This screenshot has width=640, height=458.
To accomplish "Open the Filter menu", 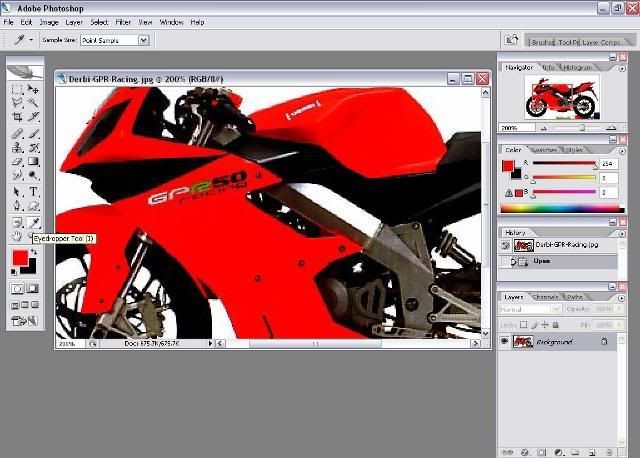I will (x=123, y=22).
